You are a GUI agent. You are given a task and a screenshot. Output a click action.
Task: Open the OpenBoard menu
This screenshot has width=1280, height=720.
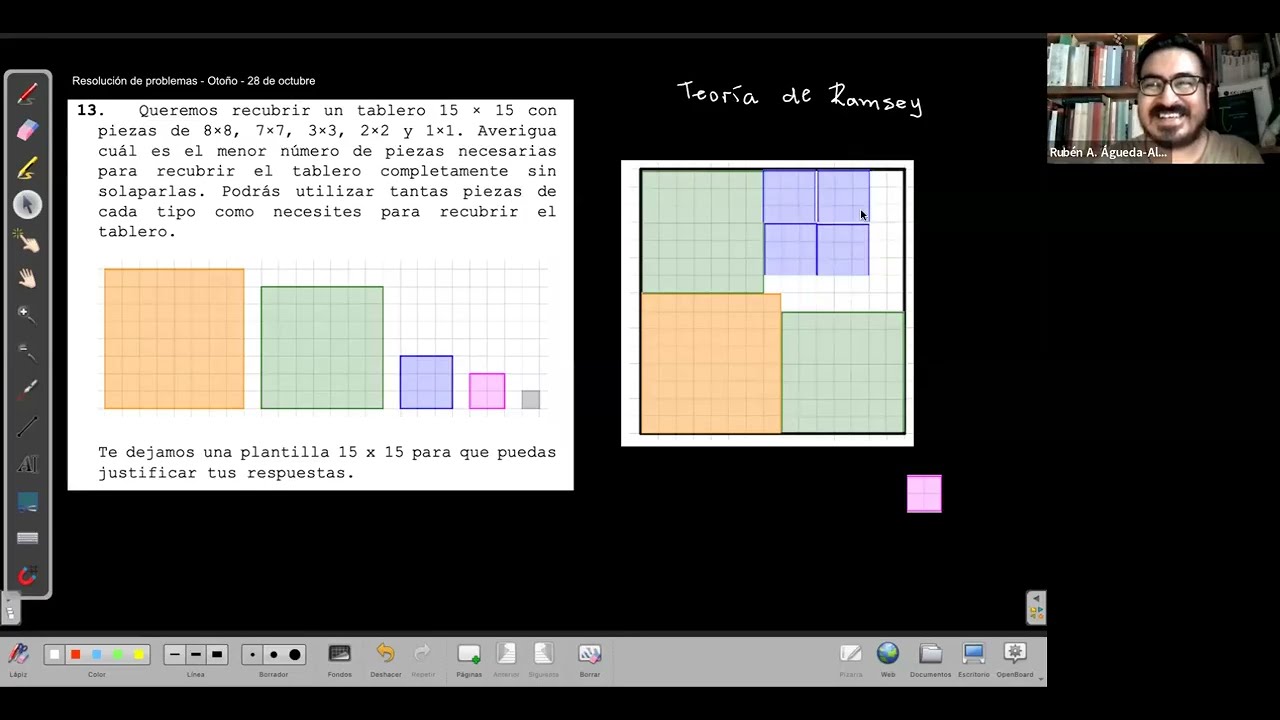click(1015, 659)
